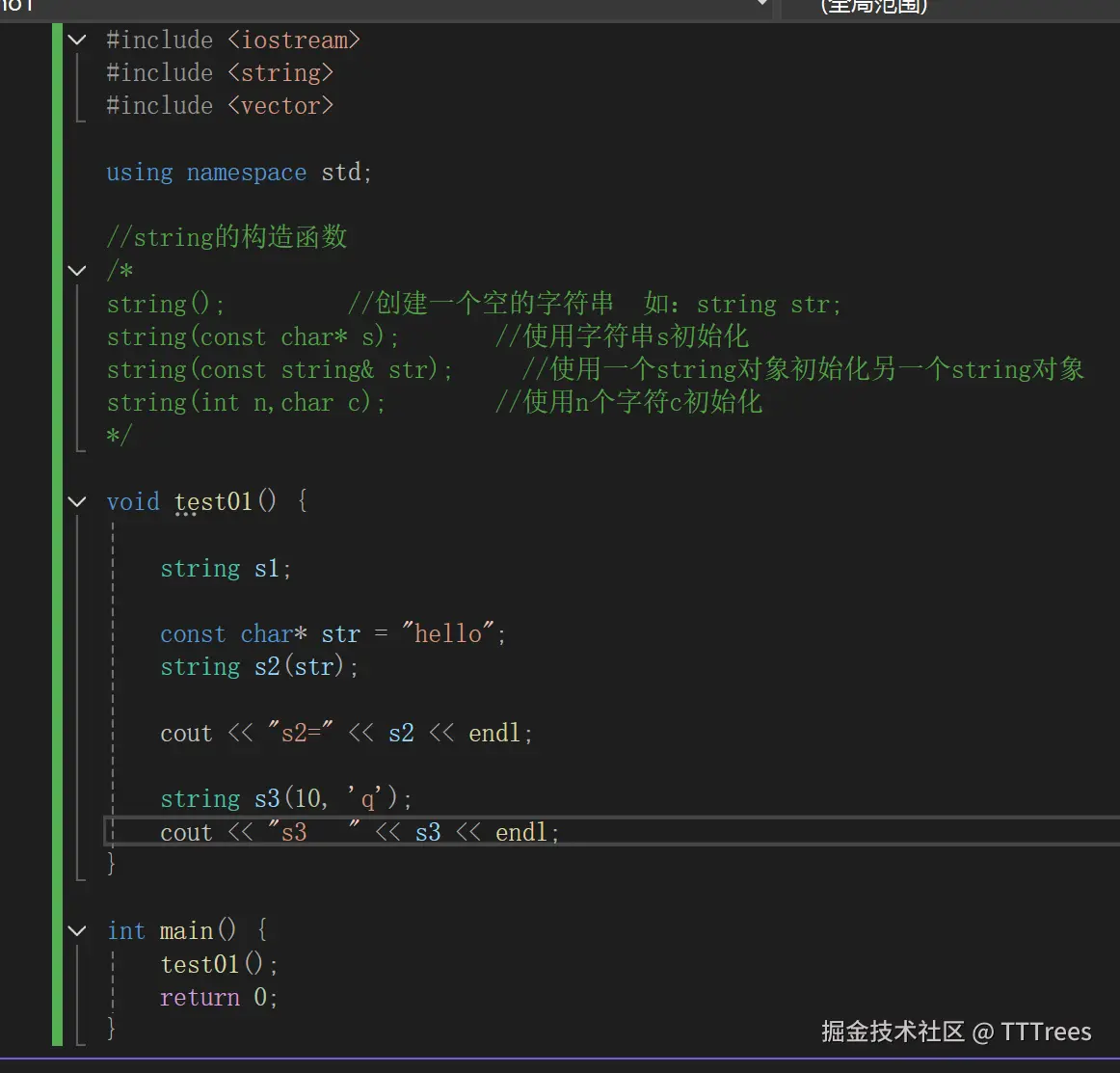This screenshot has height=1073, width=1120.
Task: Click the #include <vector> line
Action: [220, 106]
